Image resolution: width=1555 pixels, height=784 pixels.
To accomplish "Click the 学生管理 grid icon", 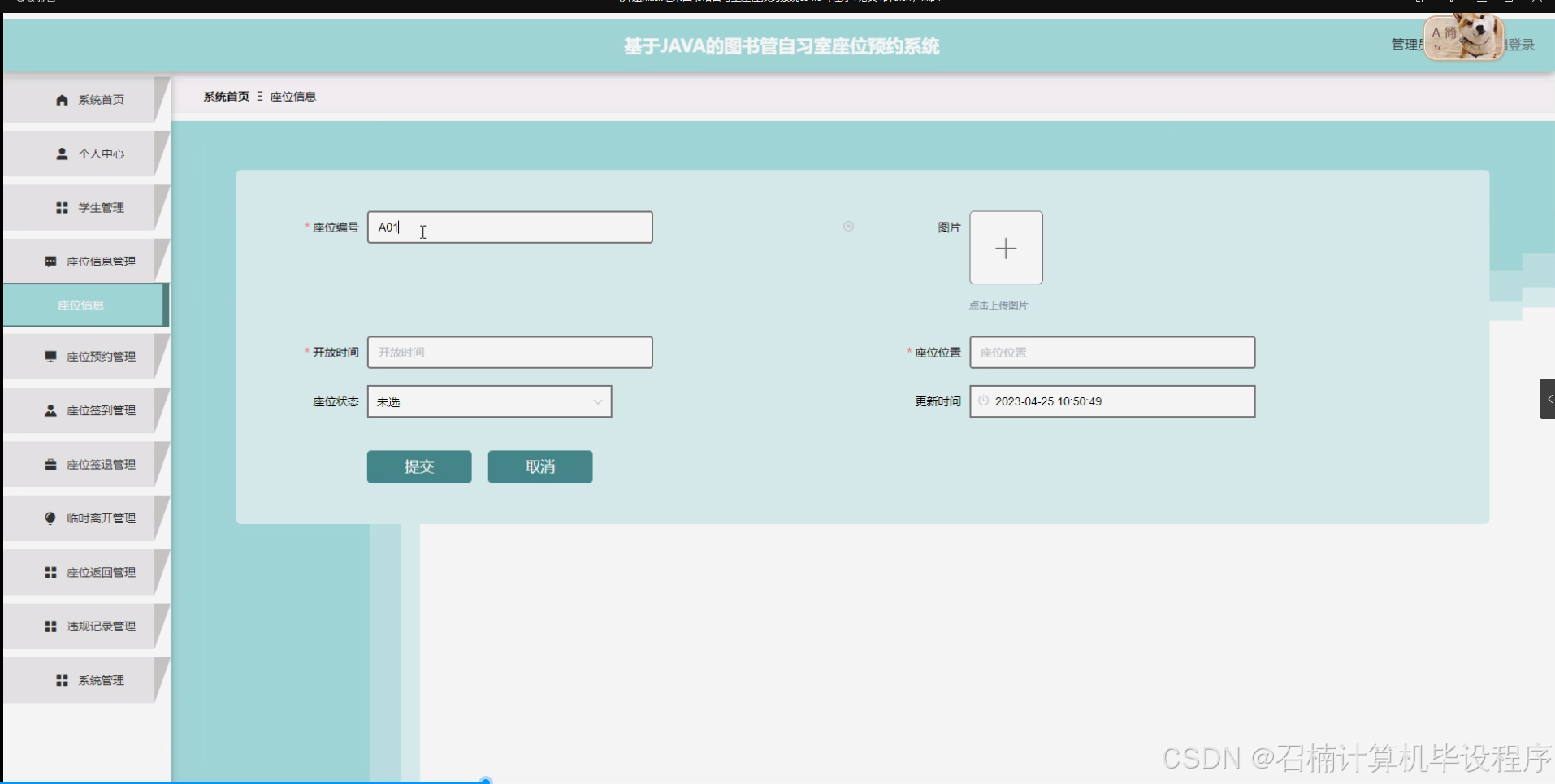I will pyautogui.click(x=60, y=207).
